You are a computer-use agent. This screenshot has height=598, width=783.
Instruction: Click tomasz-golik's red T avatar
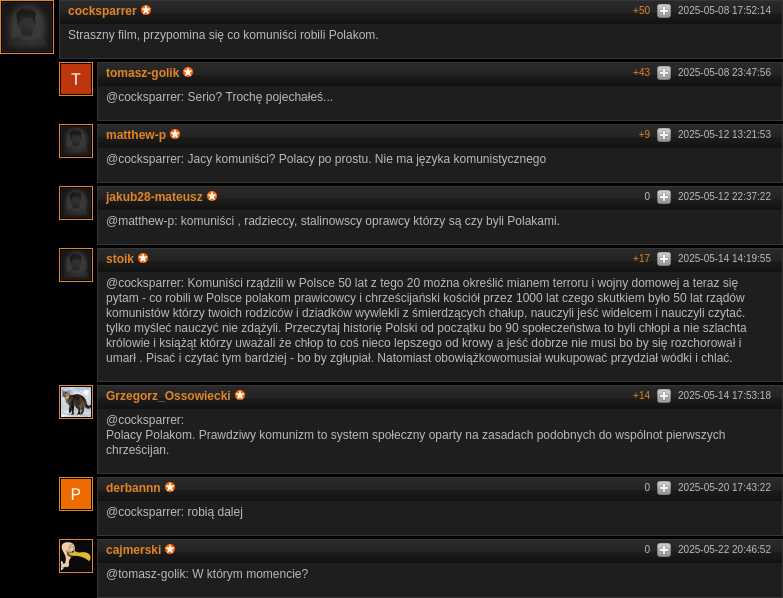(76, 79)
